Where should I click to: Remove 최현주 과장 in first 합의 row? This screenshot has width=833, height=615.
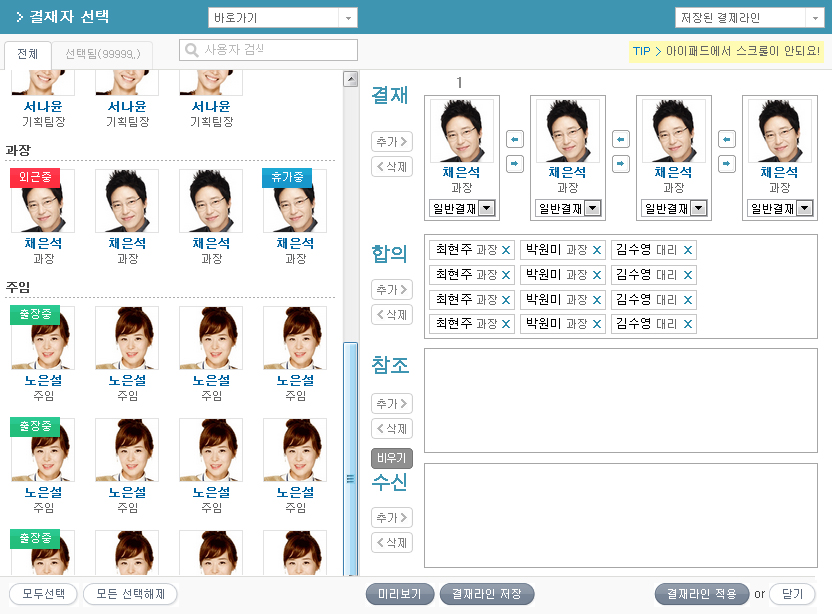[506, 250]
